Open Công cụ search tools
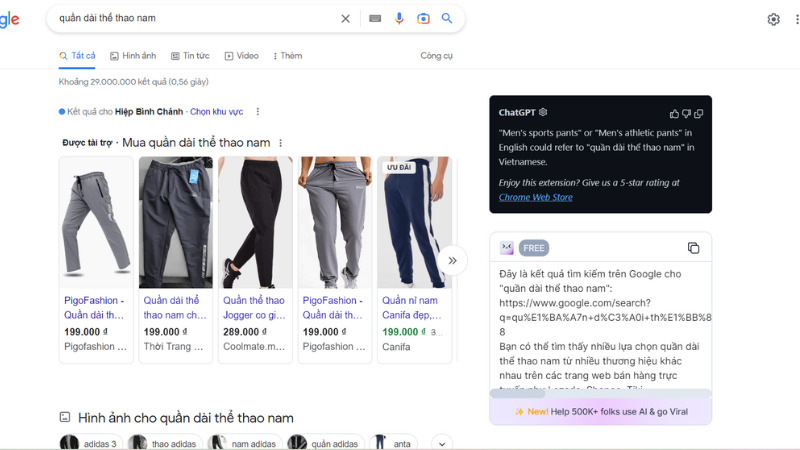 point(436,56)
